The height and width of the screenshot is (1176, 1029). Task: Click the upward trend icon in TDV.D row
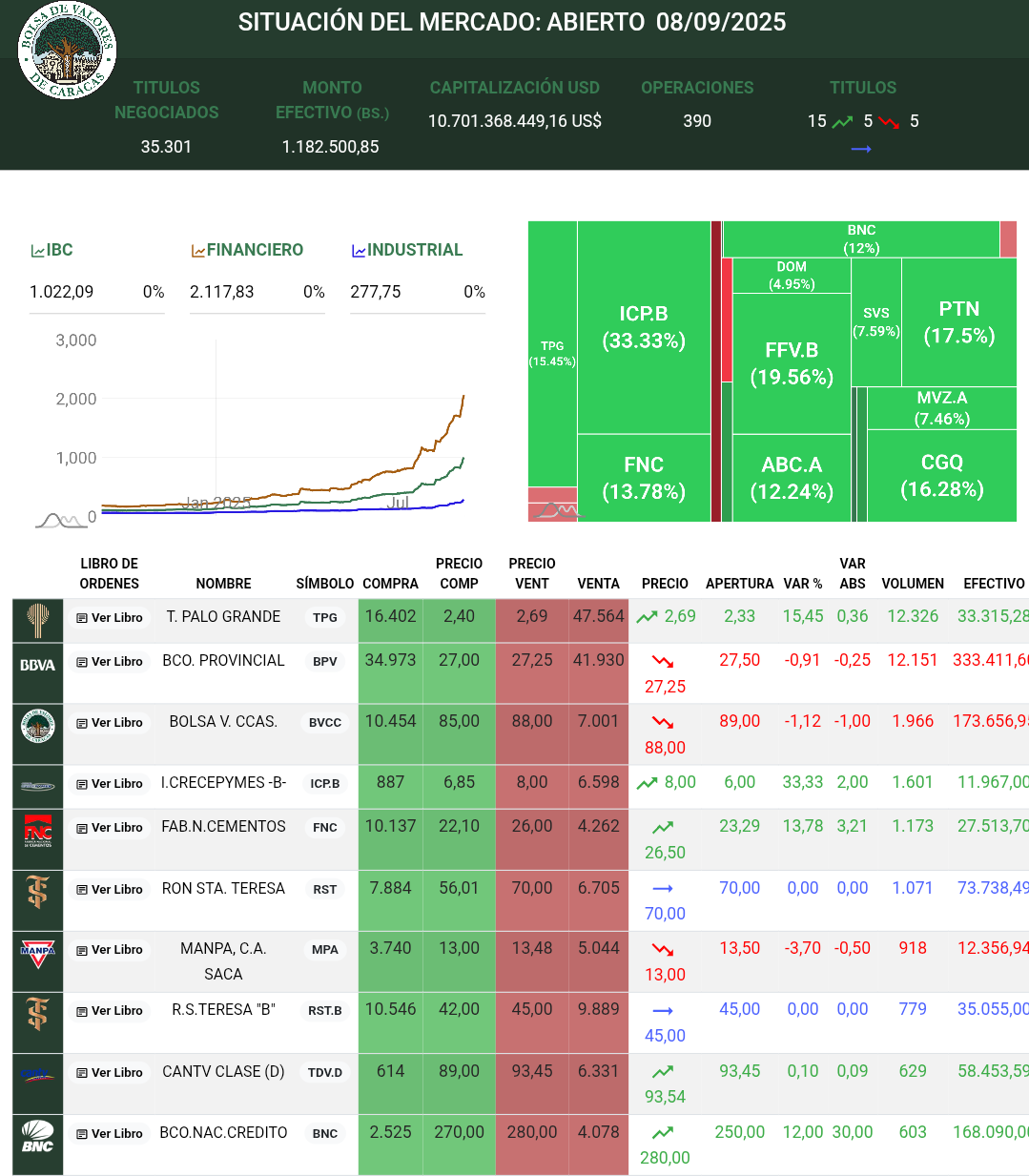663,1072
